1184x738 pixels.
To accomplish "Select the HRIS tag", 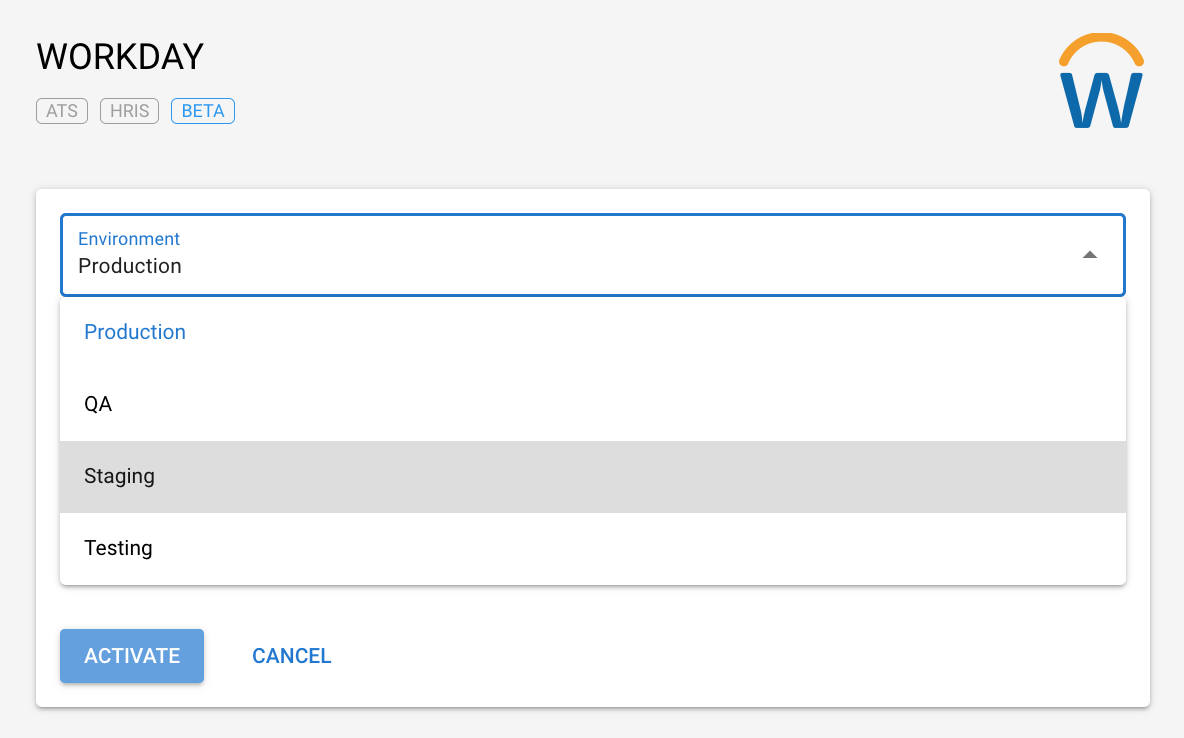I will click(129, 111).
